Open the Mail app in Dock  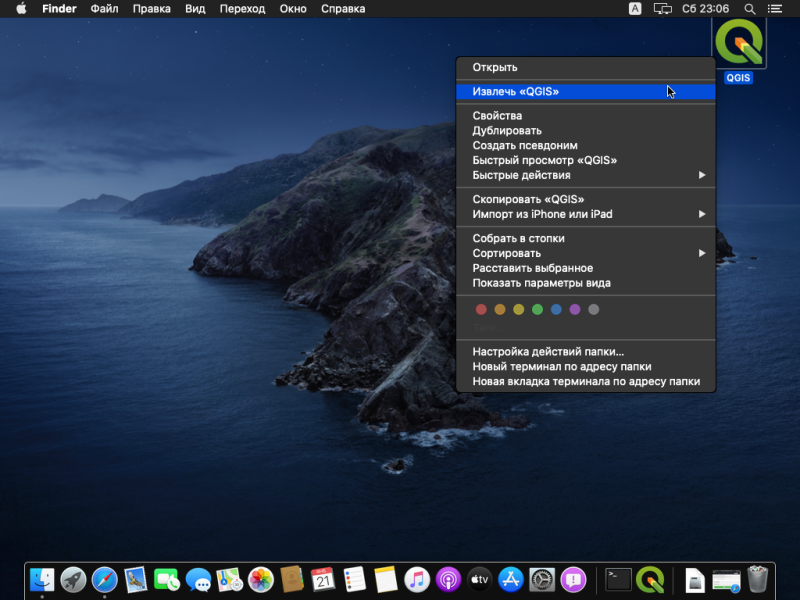(136, 580)
